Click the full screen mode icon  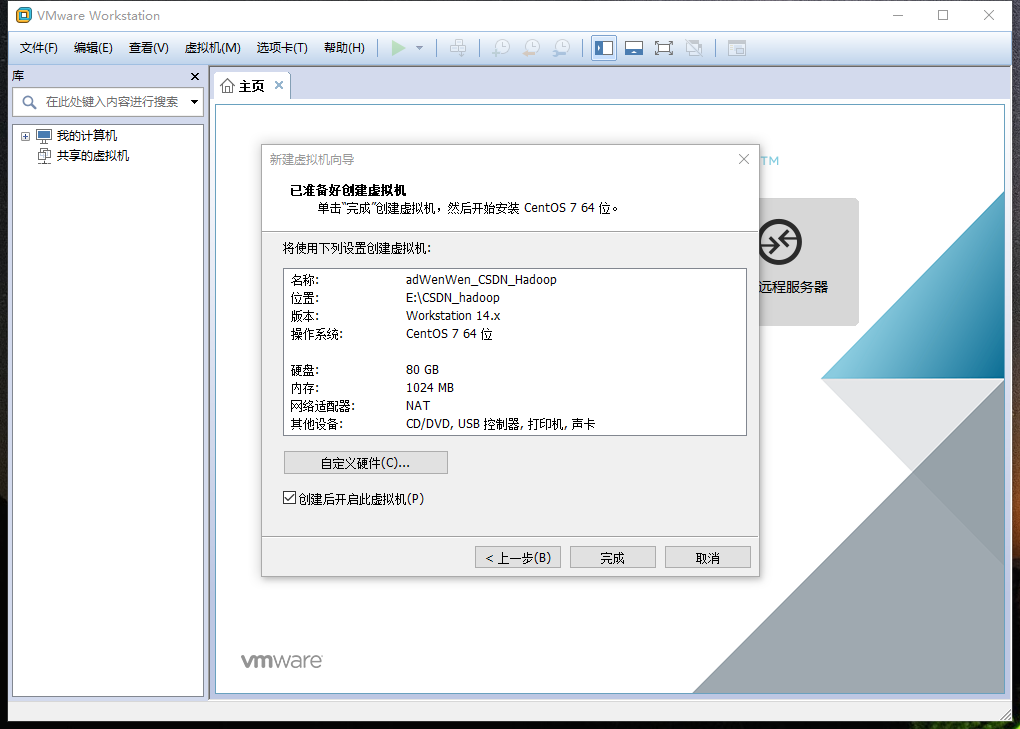(664, 48)
